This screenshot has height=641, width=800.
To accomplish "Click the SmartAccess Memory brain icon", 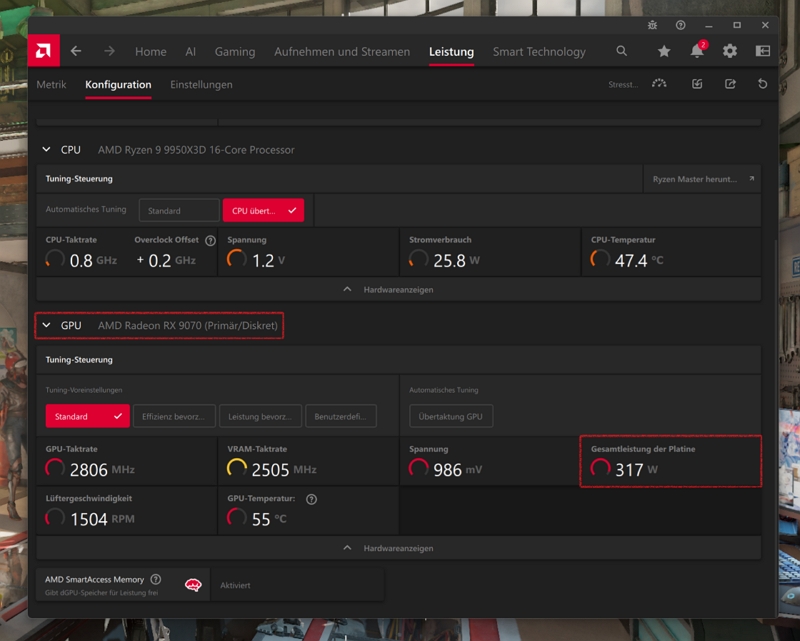I will click(193, 585).
